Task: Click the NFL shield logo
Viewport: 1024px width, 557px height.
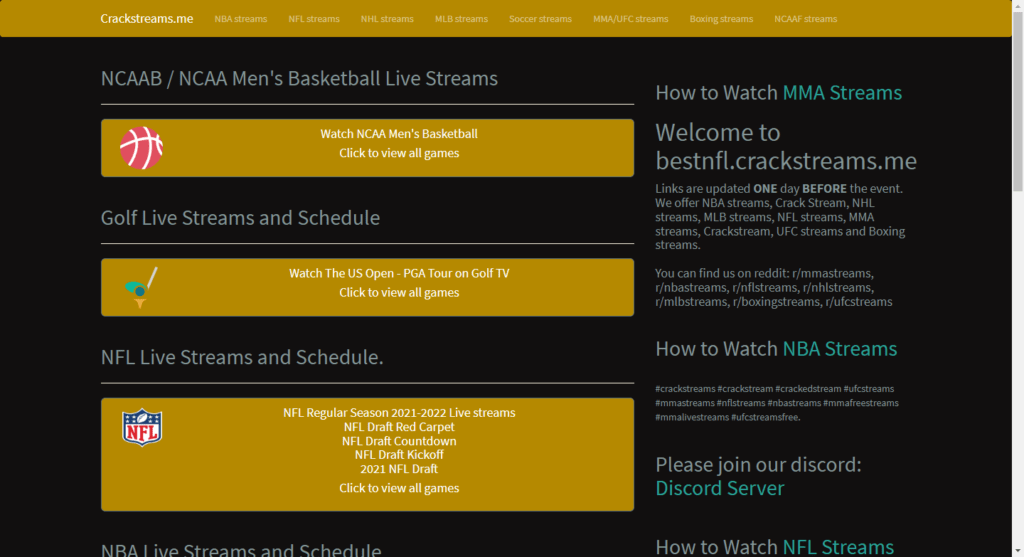Action: pyautogui.click(x=142, y=428)
